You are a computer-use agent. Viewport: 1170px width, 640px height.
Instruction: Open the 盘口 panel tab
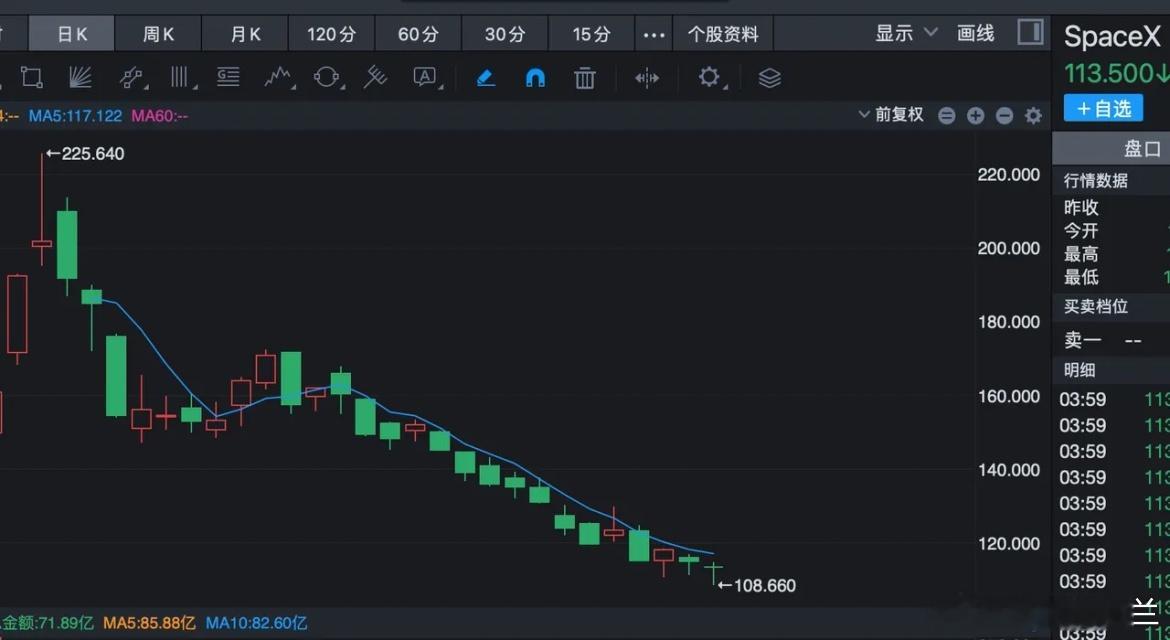point(1142,149)
